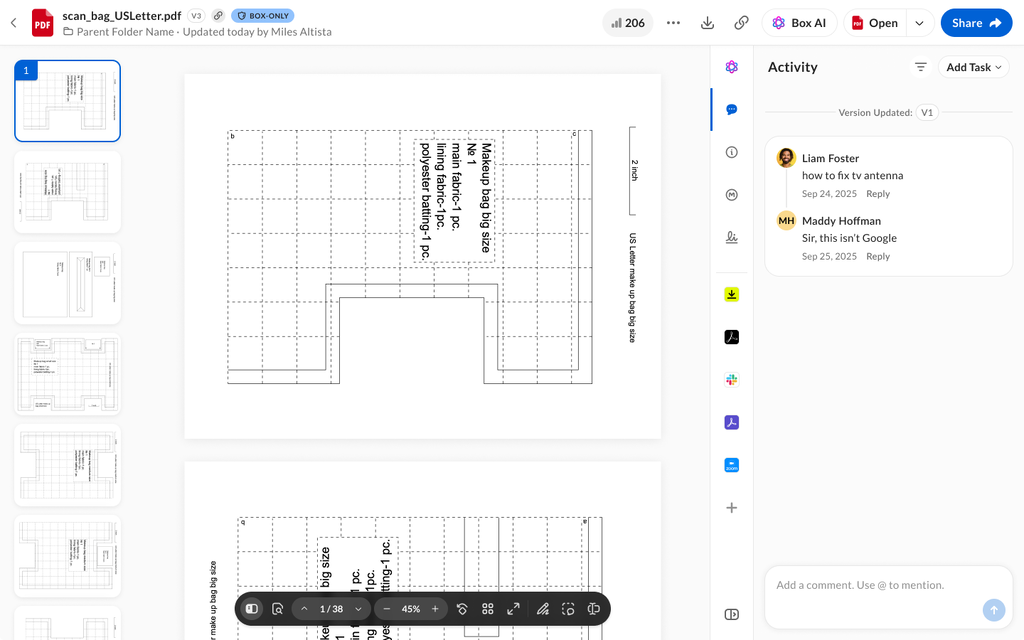Activate the text highlight annotation tool
This screenshot has width=1024, height=640.
point(594,609)
